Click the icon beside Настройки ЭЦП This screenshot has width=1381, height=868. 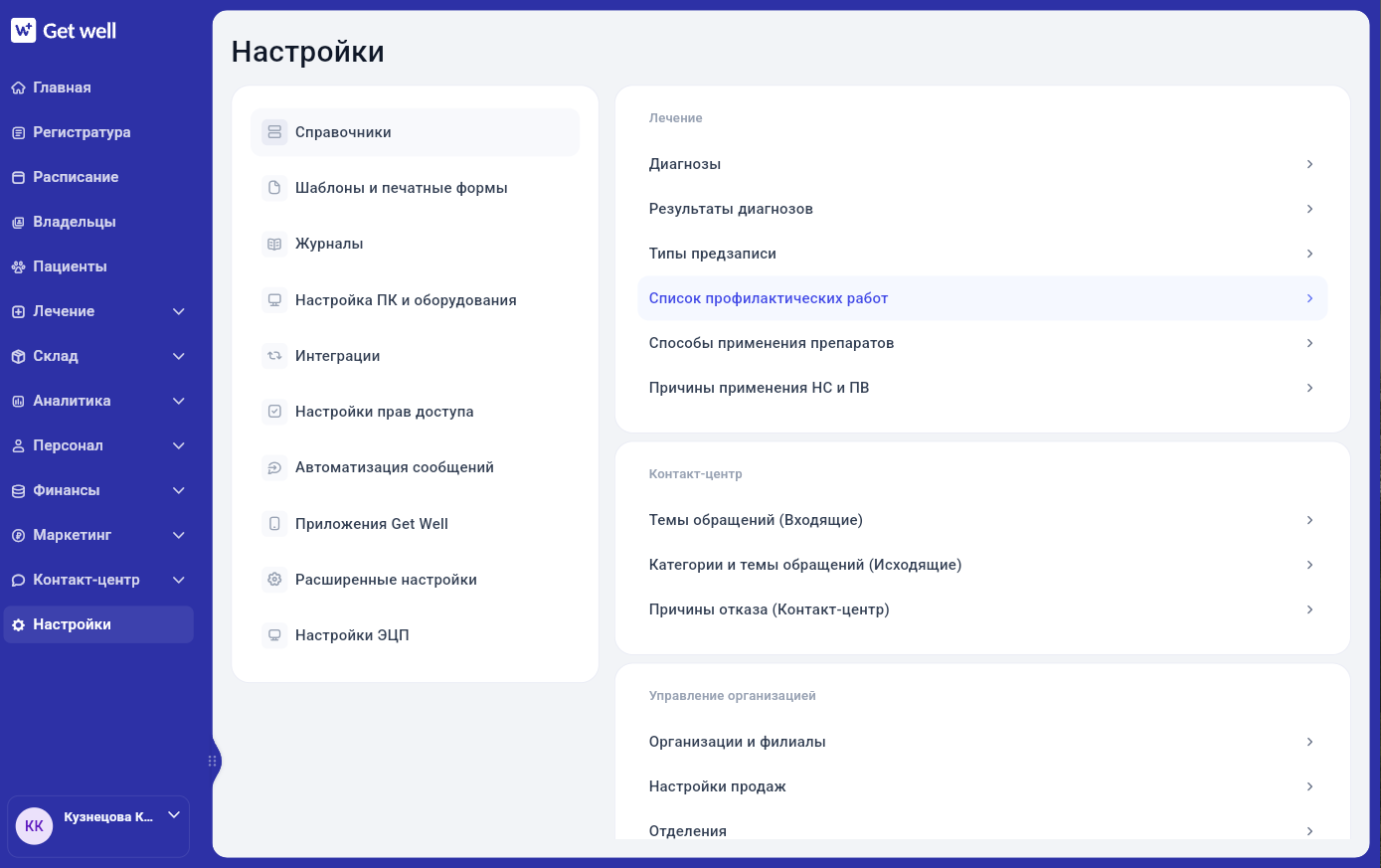pos(274,635)
